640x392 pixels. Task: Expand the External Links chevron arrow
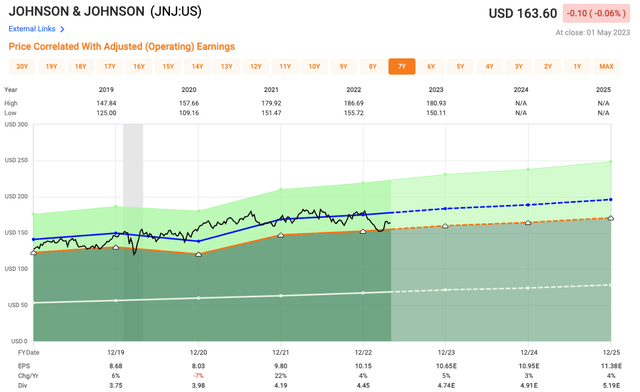62,29
